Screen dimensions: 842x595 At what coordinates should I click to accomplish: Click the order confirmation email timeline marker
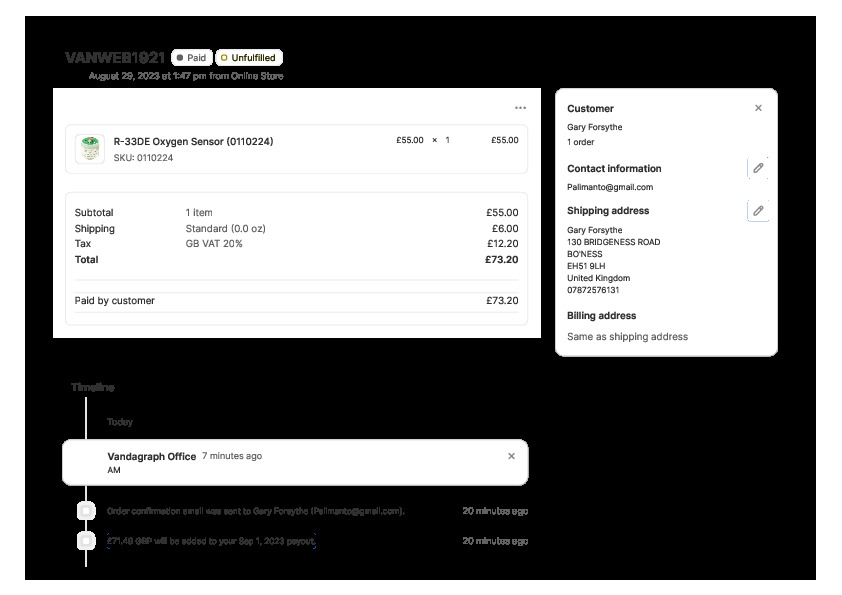[87, 511]
